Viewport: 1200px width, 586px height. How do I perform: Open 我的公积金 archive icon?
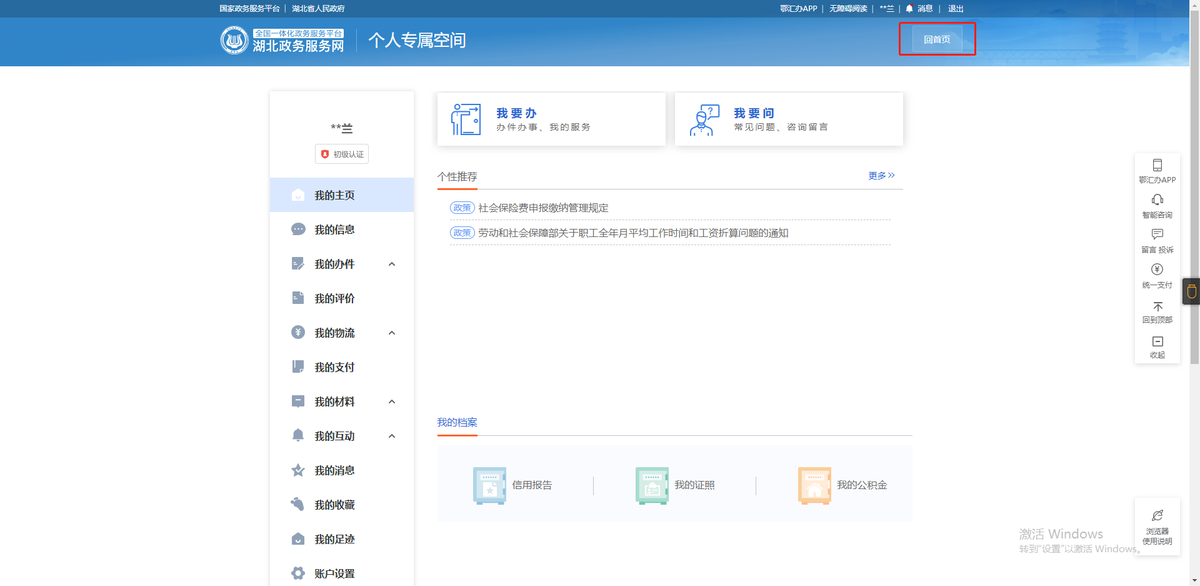[814, 485]
